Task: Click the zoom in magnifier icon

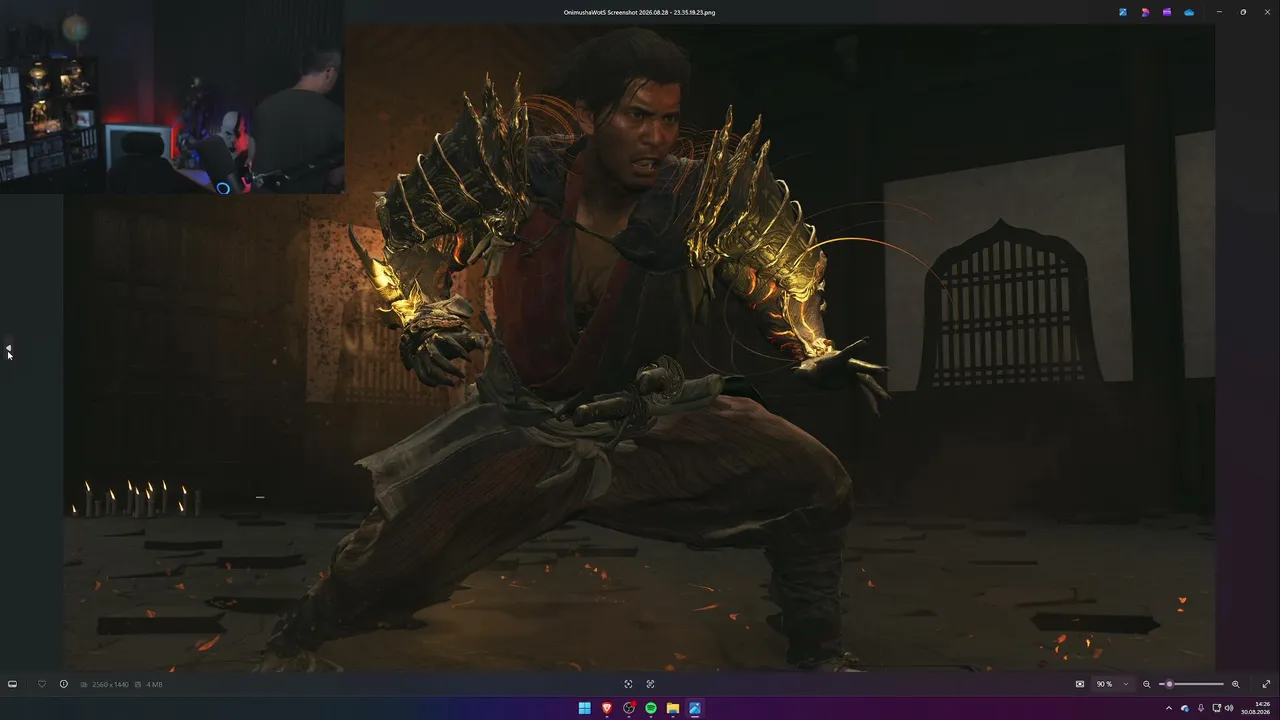Action: click(x=1235, y=684)
